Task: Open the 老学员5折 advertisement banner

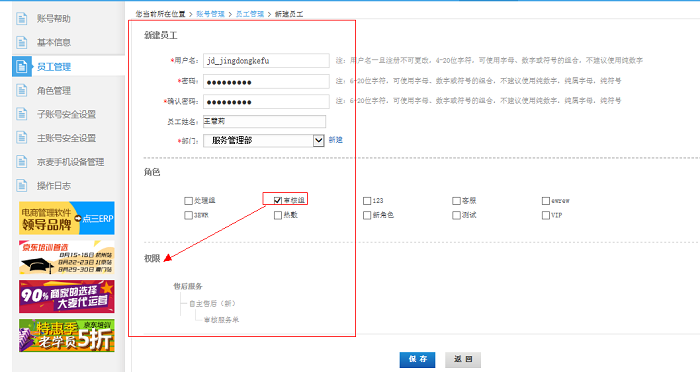Action: (x=67, y=335)
